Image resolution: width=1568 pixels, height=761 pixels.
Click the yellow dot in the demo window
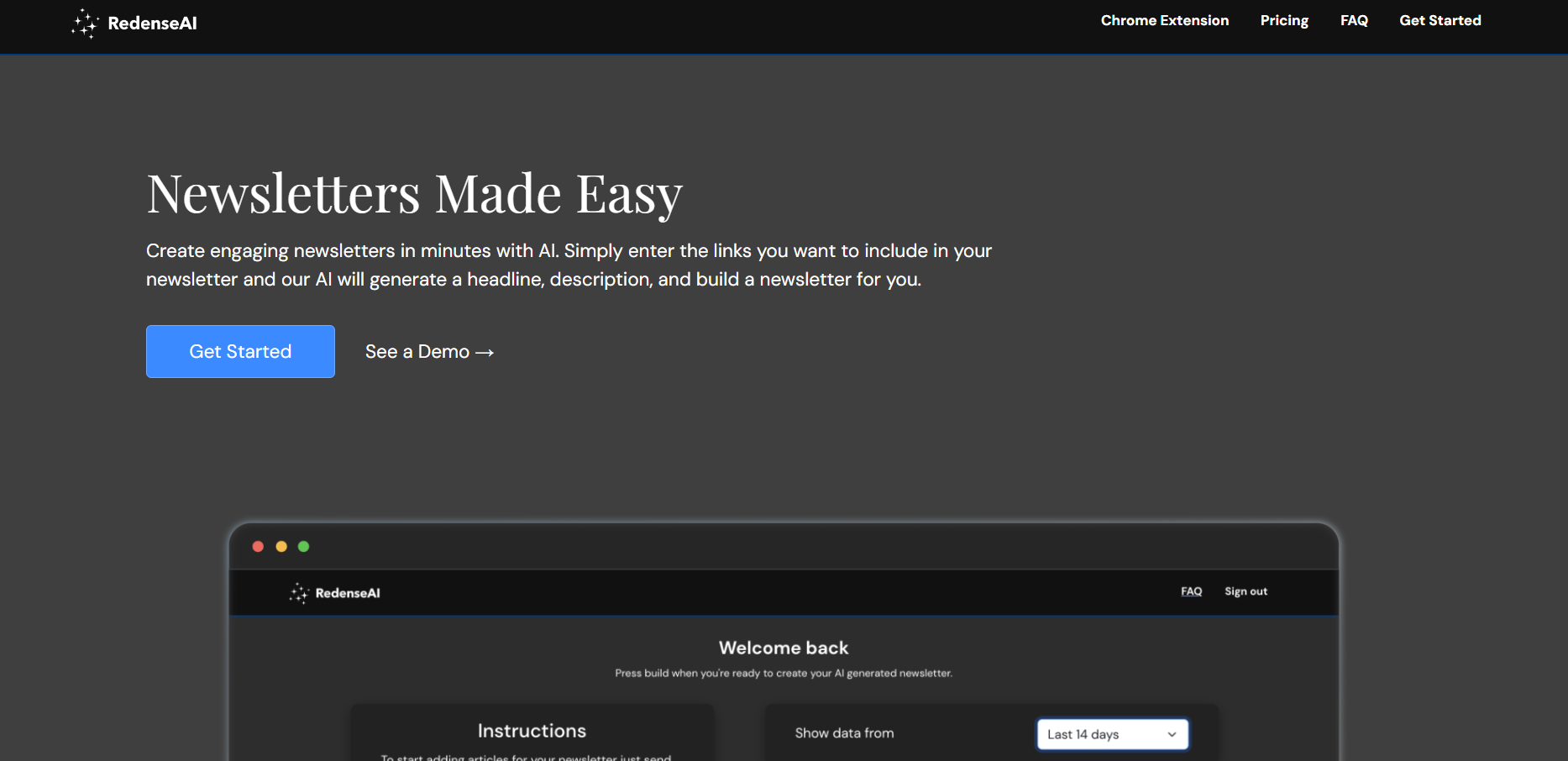click(281, 547)
